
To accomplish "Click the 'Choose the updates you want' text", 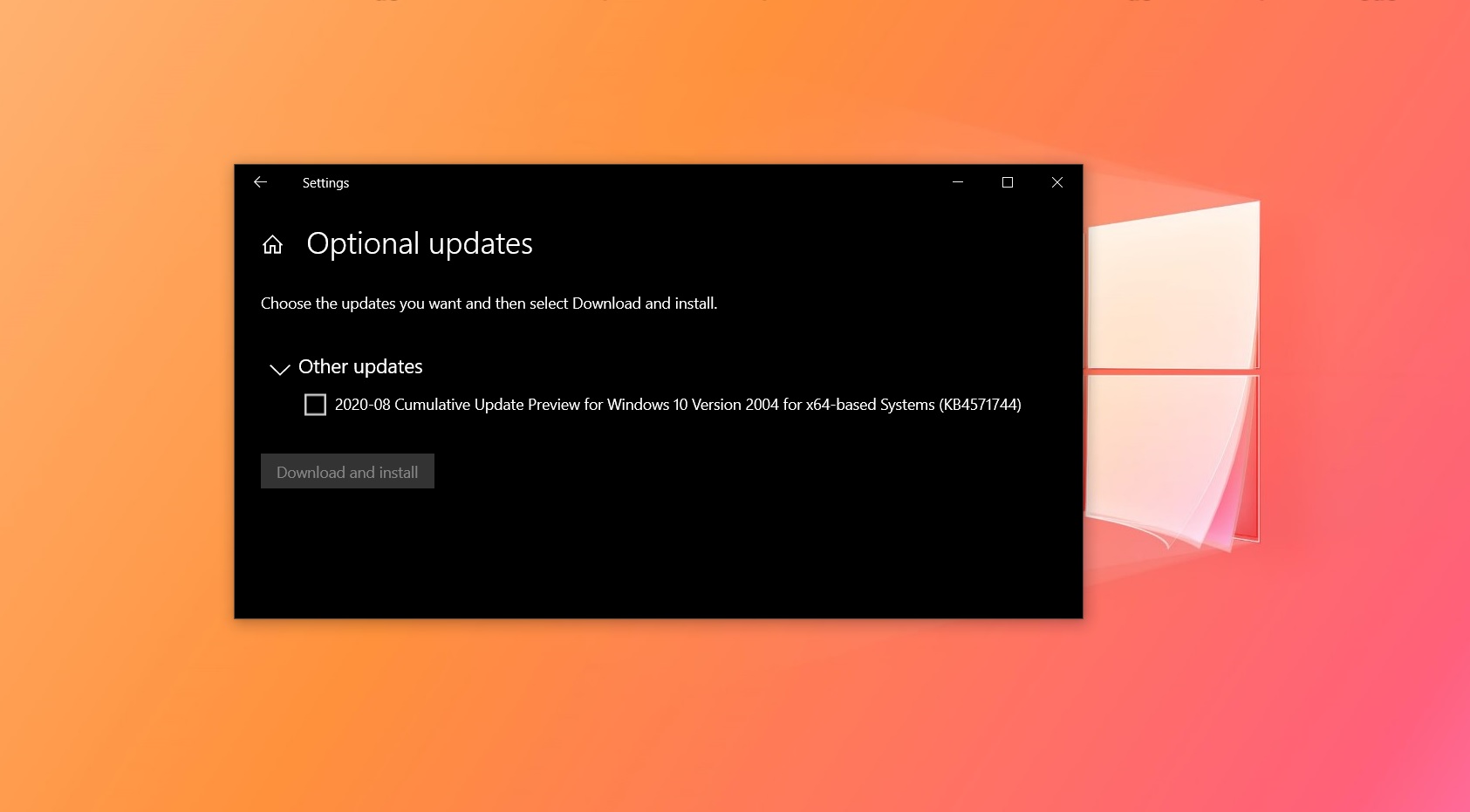I will (x=489, y=304).
